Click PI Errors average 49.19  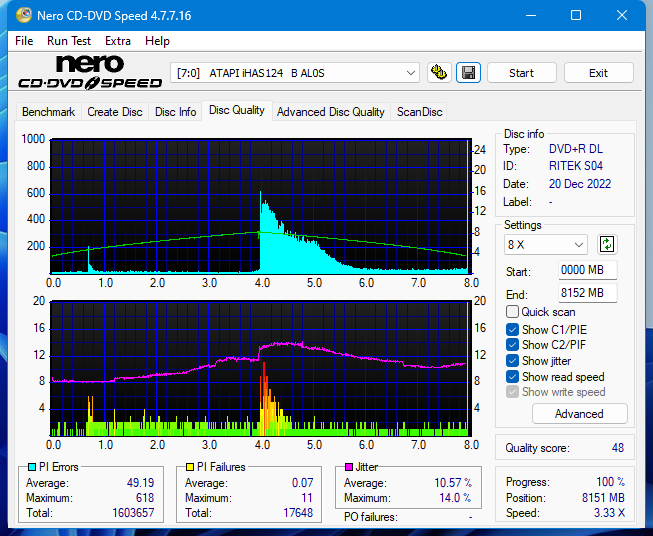pos(140,483)
